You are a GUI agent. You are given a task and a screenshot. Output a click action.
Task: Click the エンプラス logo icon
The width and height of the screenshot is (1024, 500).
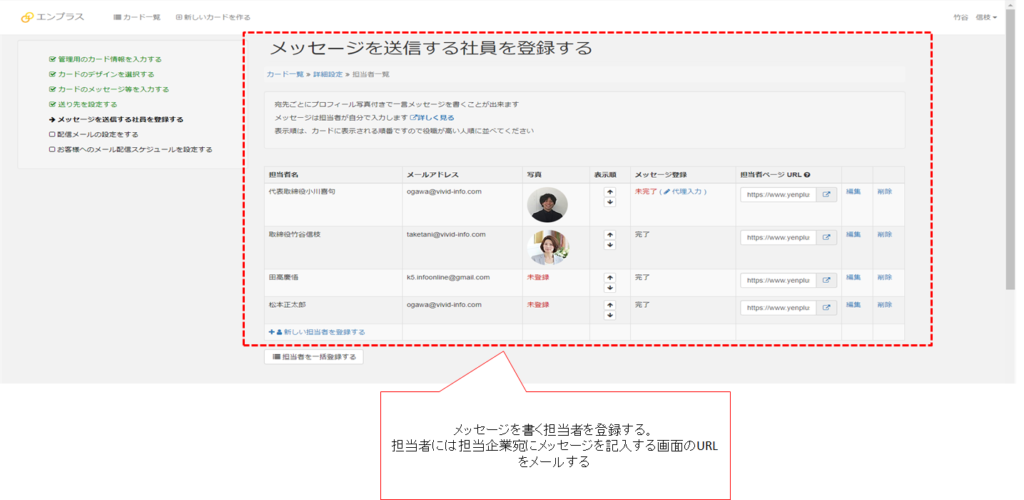click(x=27, y=17)
